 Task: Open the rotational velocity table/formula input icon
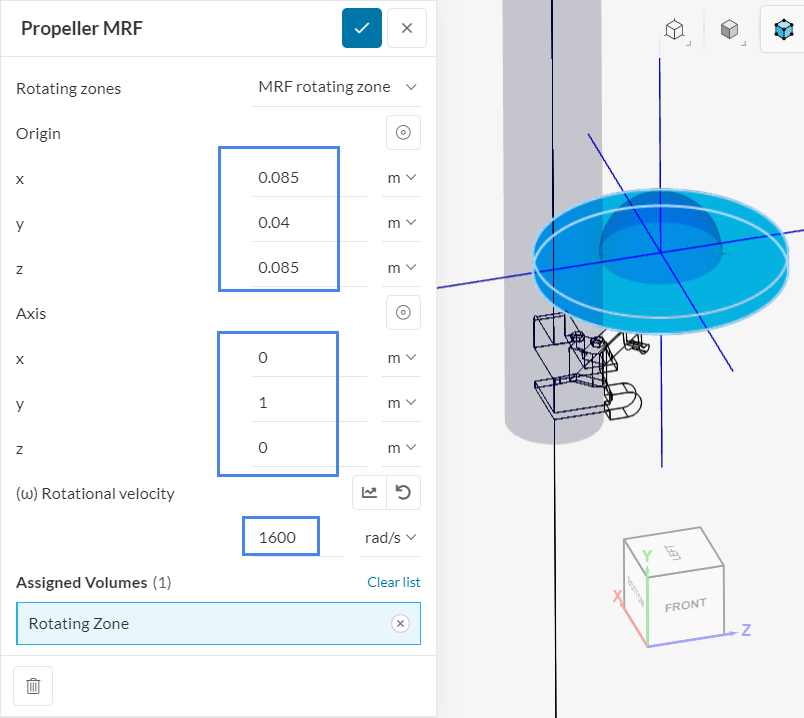(367, 492)
